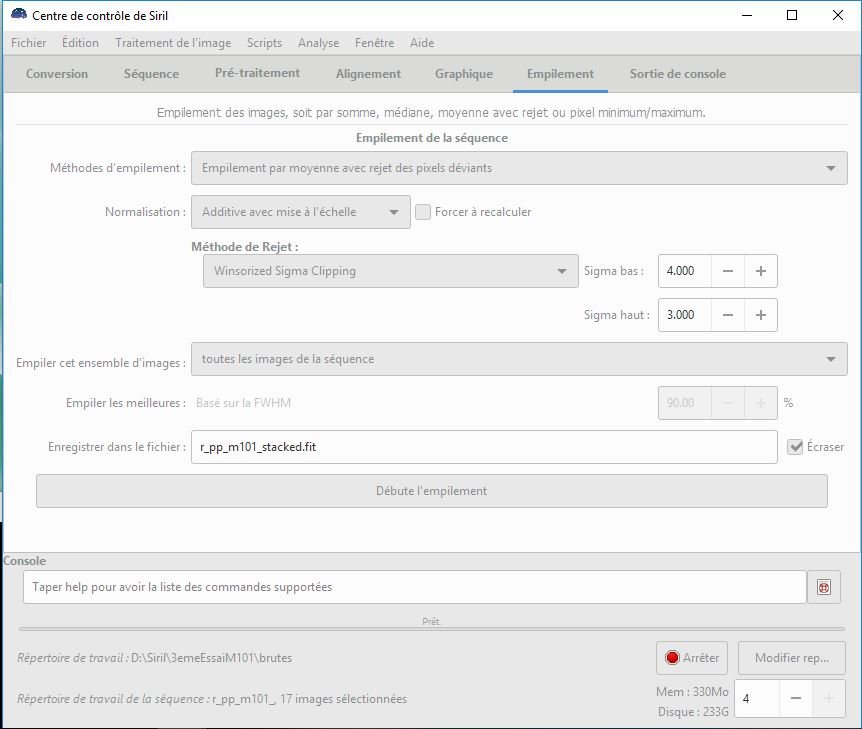The image size is (862, 729).
Task: Open the Fichier menu
Action: coord(29,43)
